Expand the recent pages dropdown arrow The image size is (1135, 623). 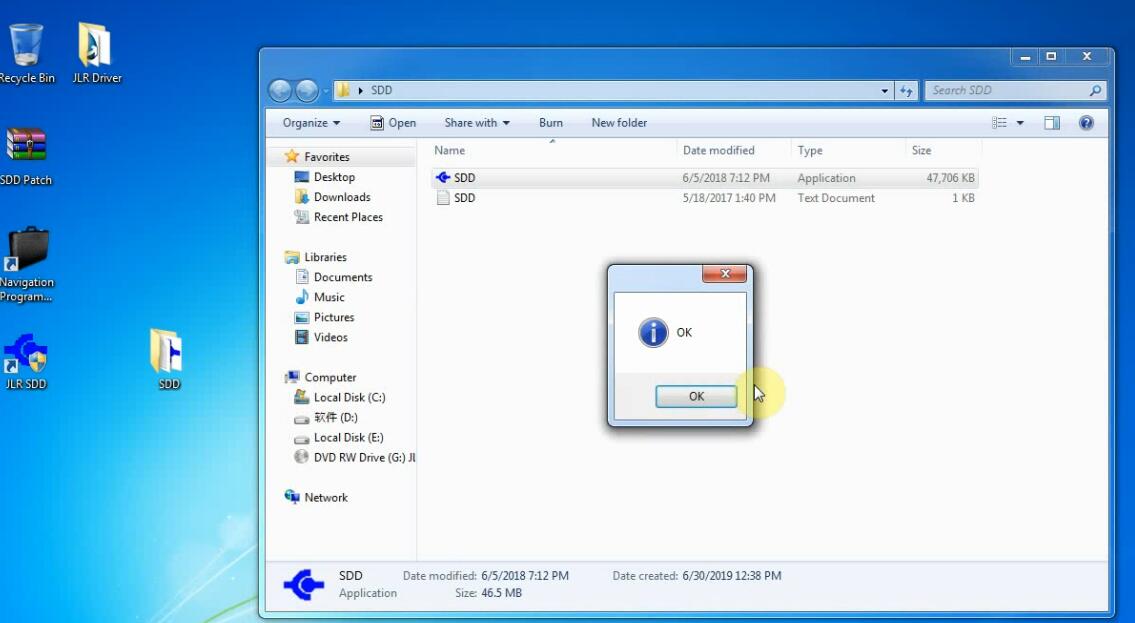326,91
